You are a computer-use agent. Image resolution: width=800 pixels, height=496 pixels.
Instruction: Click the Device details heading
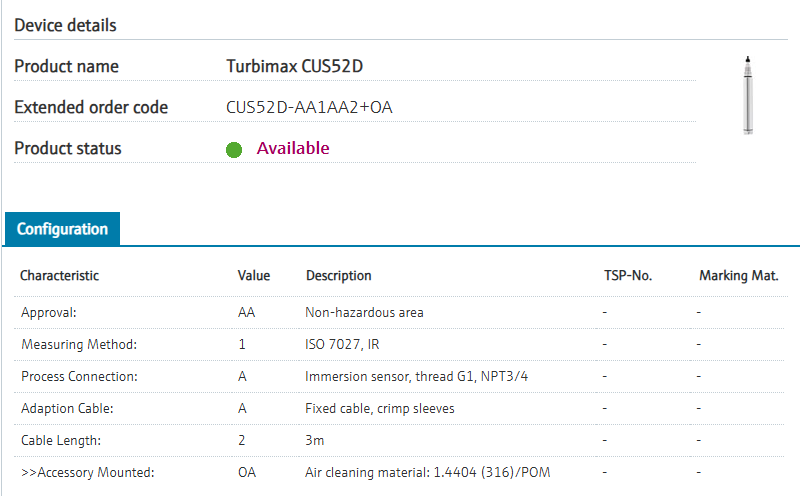[65, 25]
